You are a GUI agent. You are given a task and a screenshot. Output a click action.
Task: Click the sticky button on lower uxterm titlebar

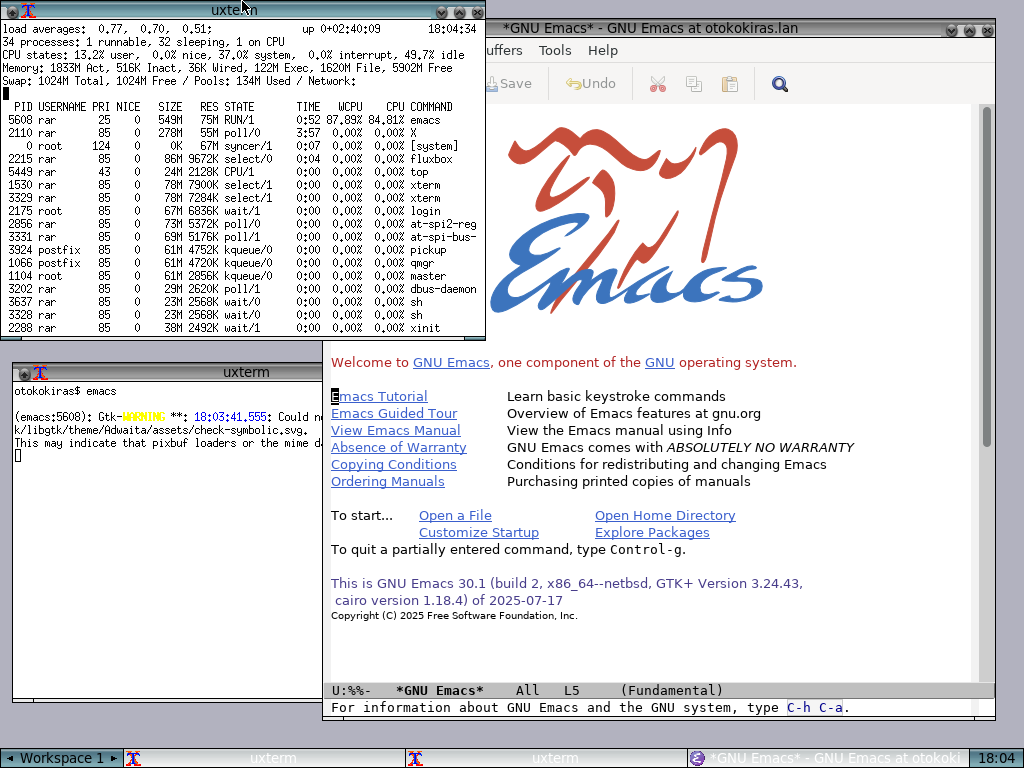coord(25,373)
